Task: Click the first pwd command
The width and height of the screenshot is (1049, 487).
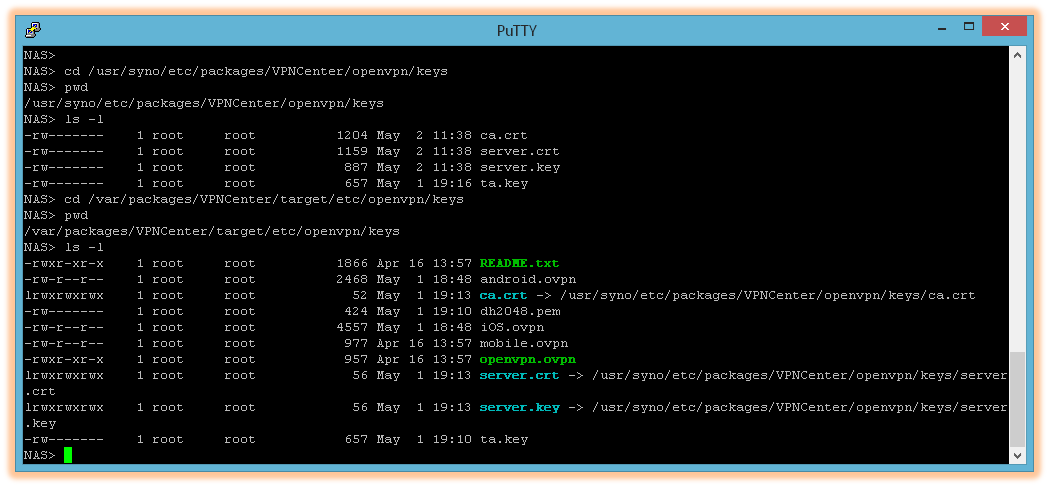Action: pyautogui.click(x=76, y=87)
